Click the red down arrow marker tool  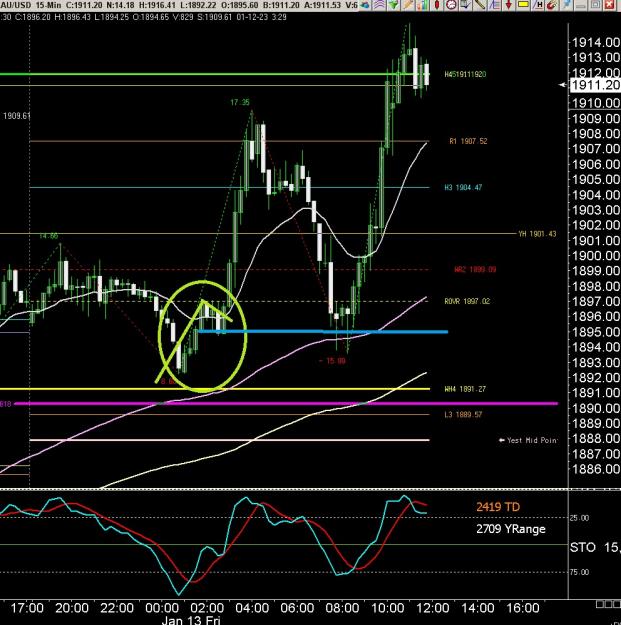(509, 4)
